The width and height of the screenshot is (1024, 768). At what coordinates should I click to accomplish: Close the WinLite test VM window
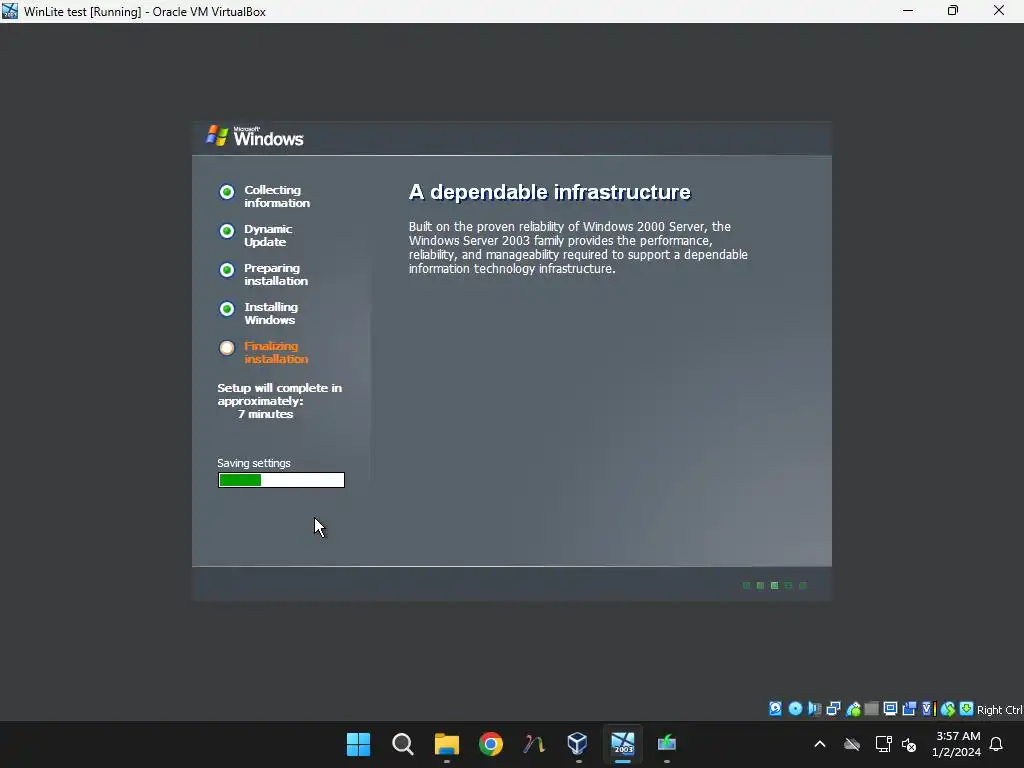pos(999,11)
